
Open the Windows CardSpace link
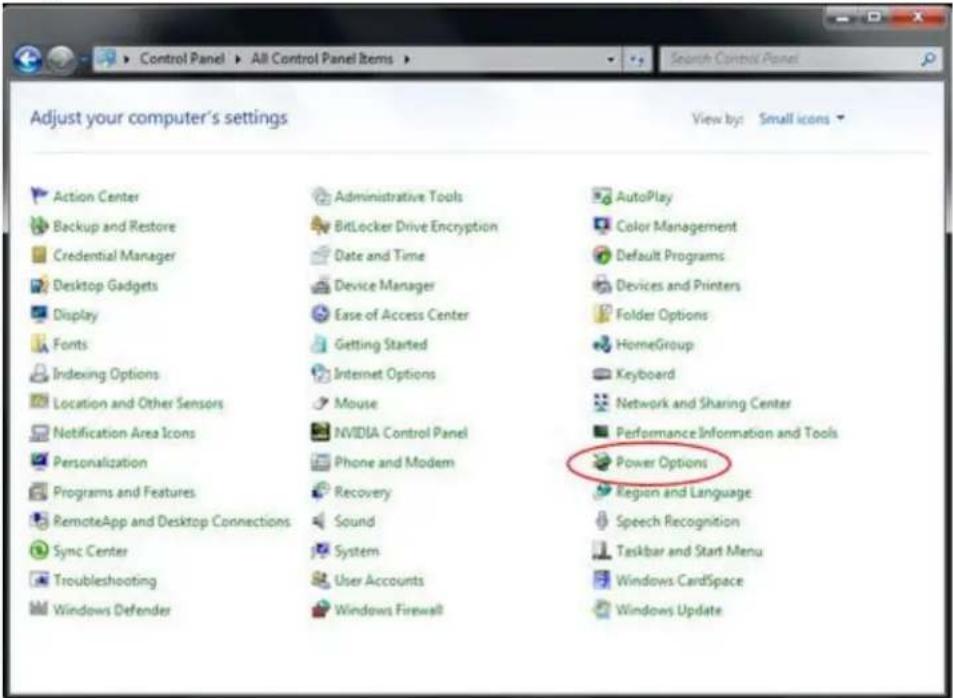(679, 580)
